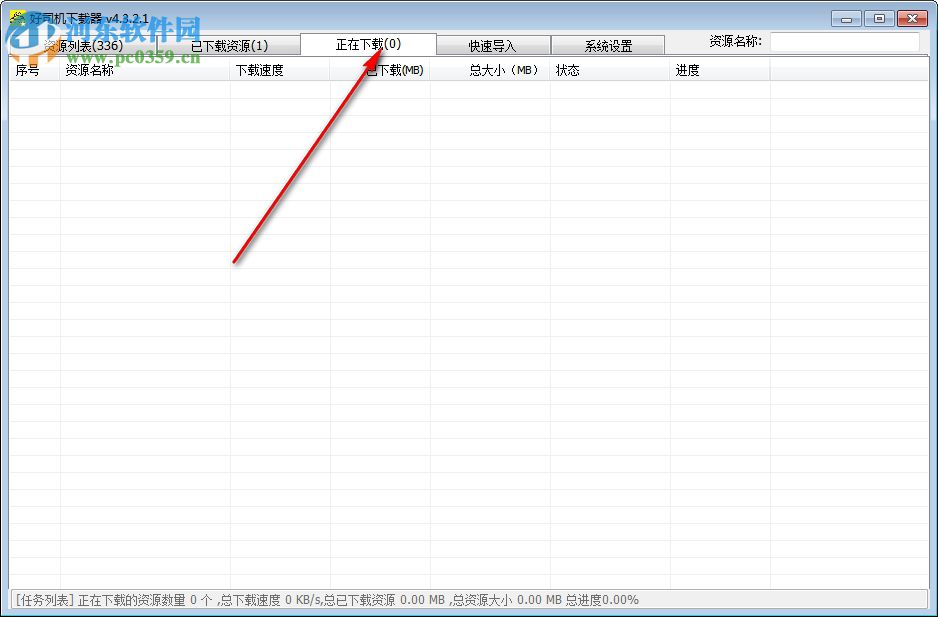Sort by the 状态 column header
The image size is (938, 617).
(610, 71)
